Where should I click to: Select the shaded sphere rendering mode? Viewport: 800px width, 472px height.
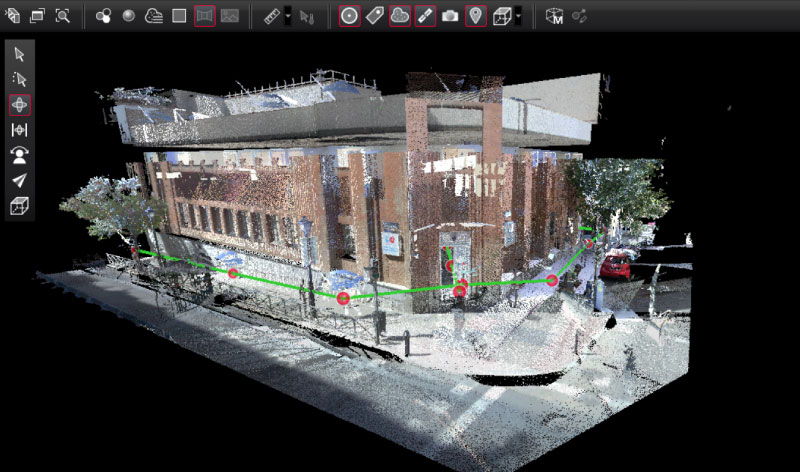click(x=129, y=16)
